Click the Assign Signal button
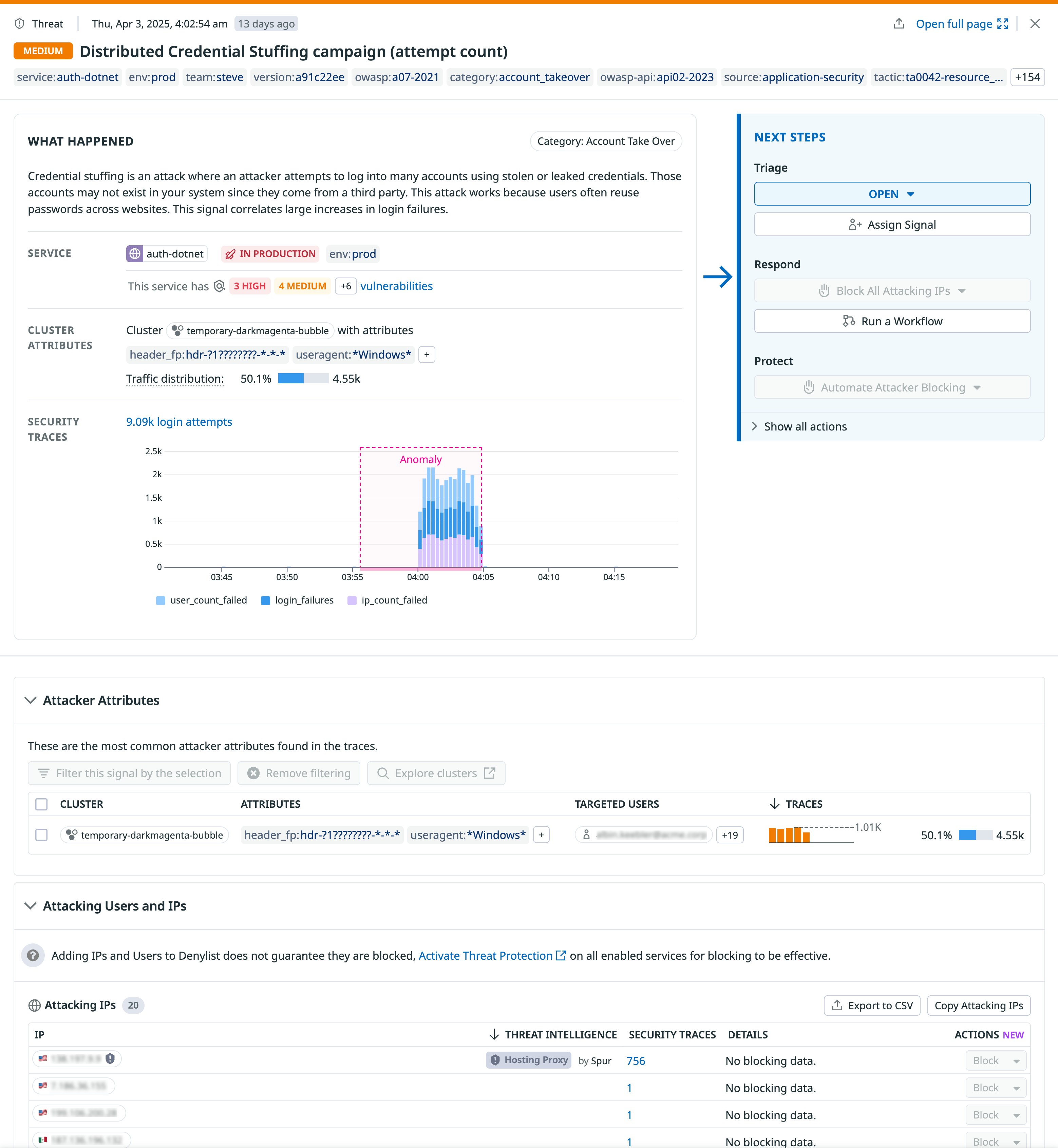This screenshot has height=1148, width=1058. (892, 224)
